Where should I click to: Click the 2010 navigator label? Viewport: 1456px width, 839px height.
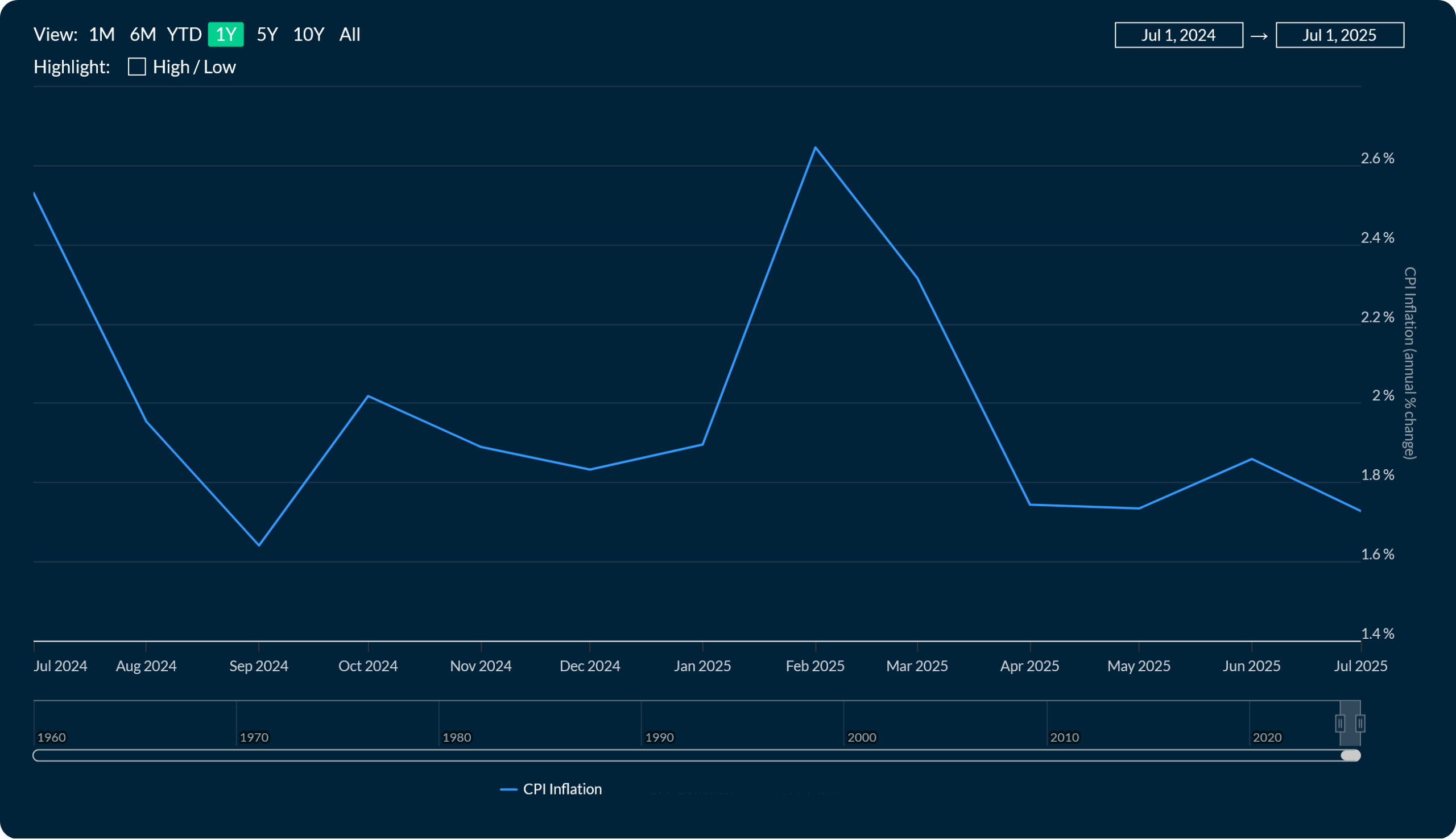pyautogui.click(x=1065, y=737)
